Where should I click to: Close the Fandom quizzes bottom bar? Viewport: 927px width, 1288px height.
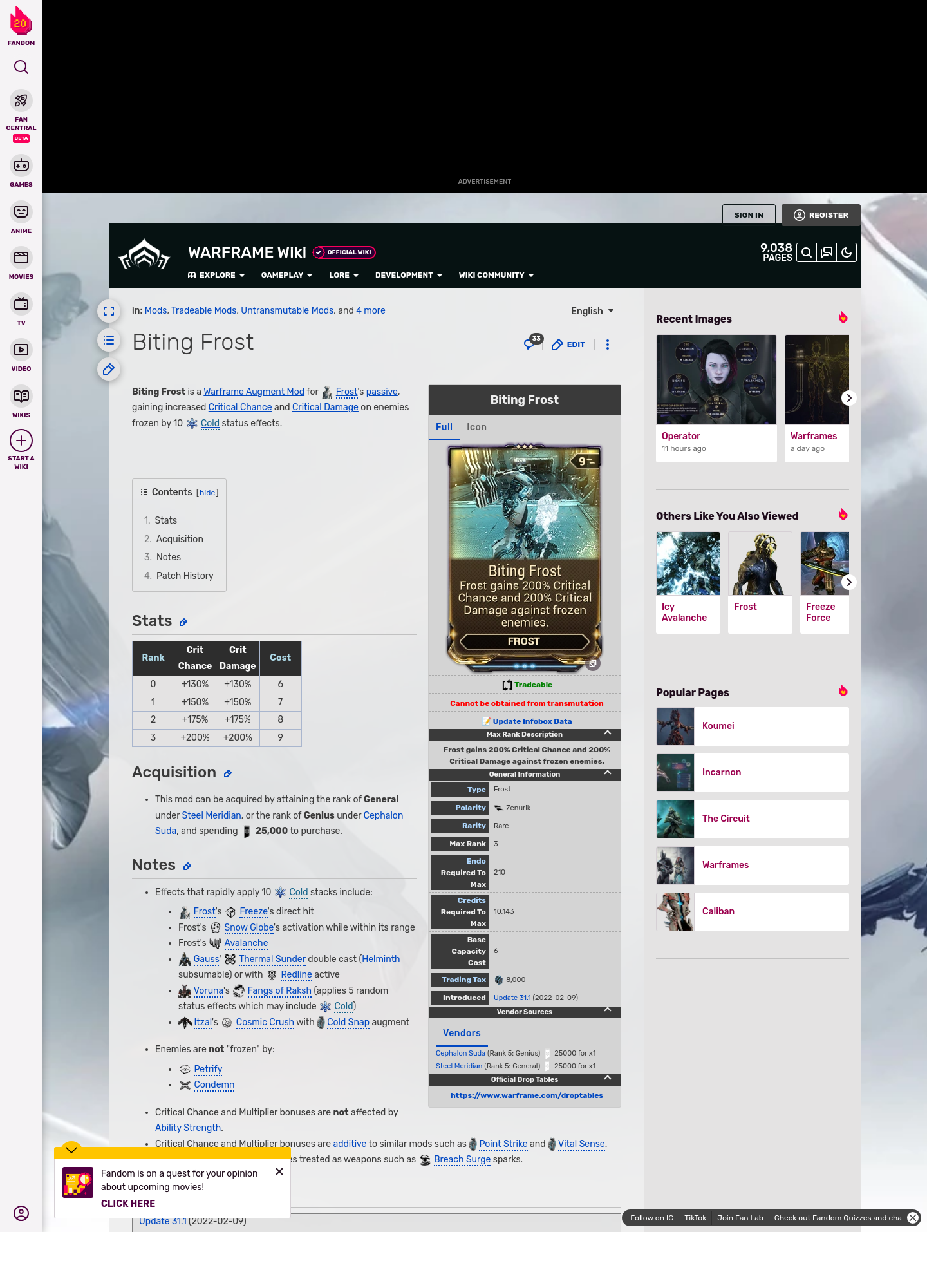[913, 1218]
